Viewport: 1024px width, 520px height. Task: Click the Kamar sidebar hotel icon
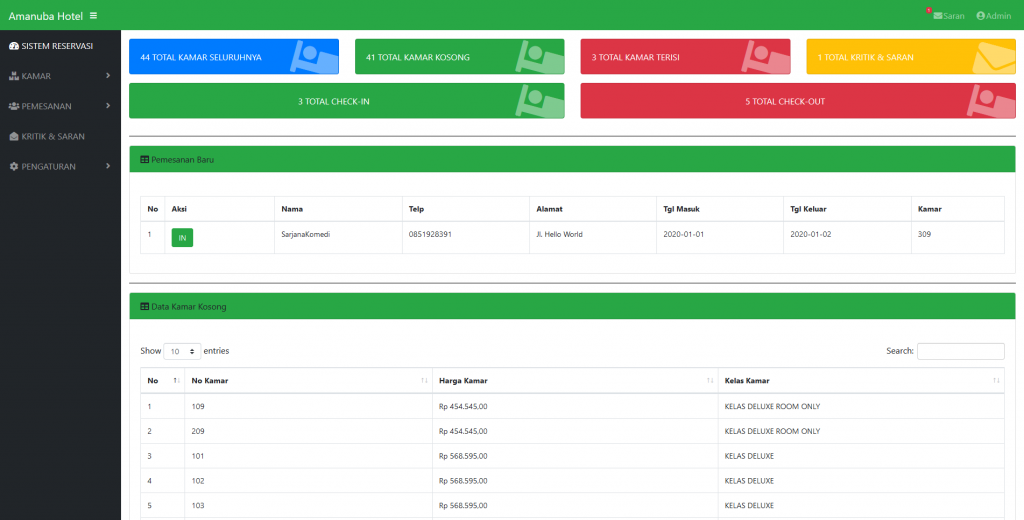14,76
